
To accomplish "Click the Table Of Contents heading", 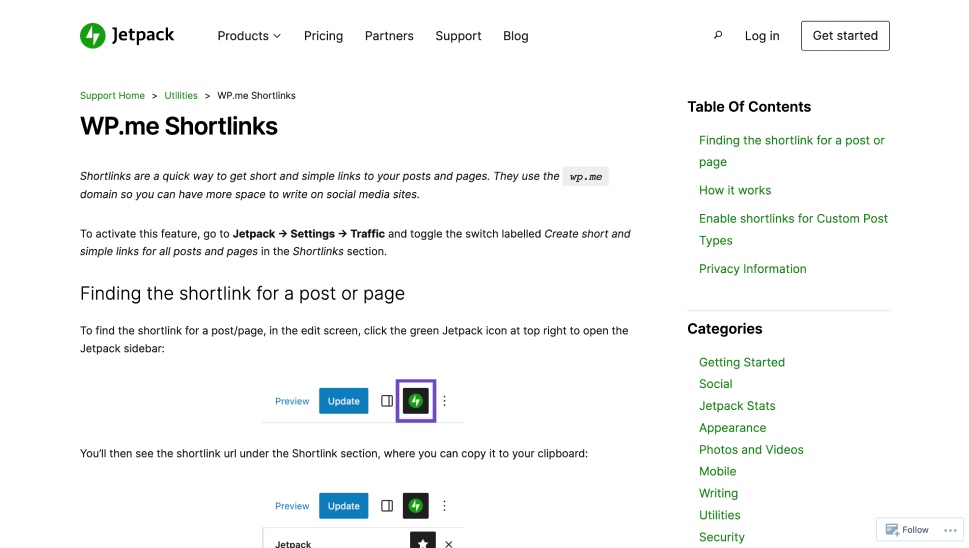I will (x=749, y=107).
